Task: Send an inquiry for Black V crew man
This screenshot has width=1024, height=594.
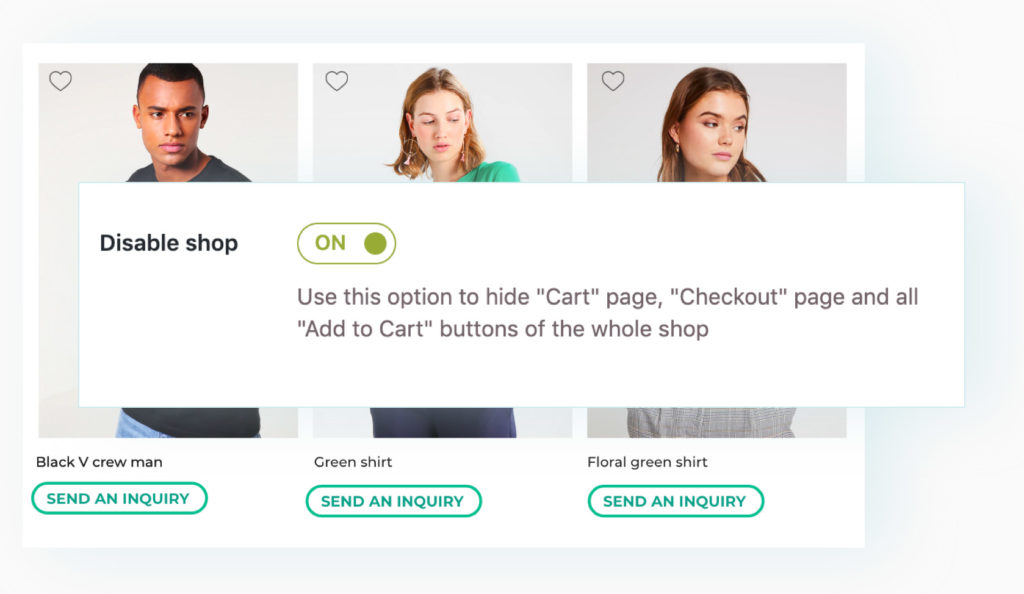Action: 119,498
